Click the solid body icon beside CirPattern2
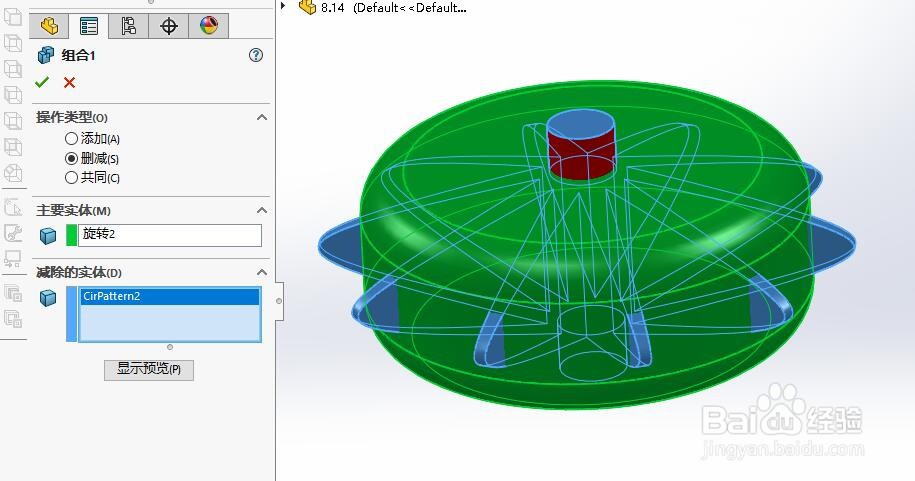 coord(48,298)
